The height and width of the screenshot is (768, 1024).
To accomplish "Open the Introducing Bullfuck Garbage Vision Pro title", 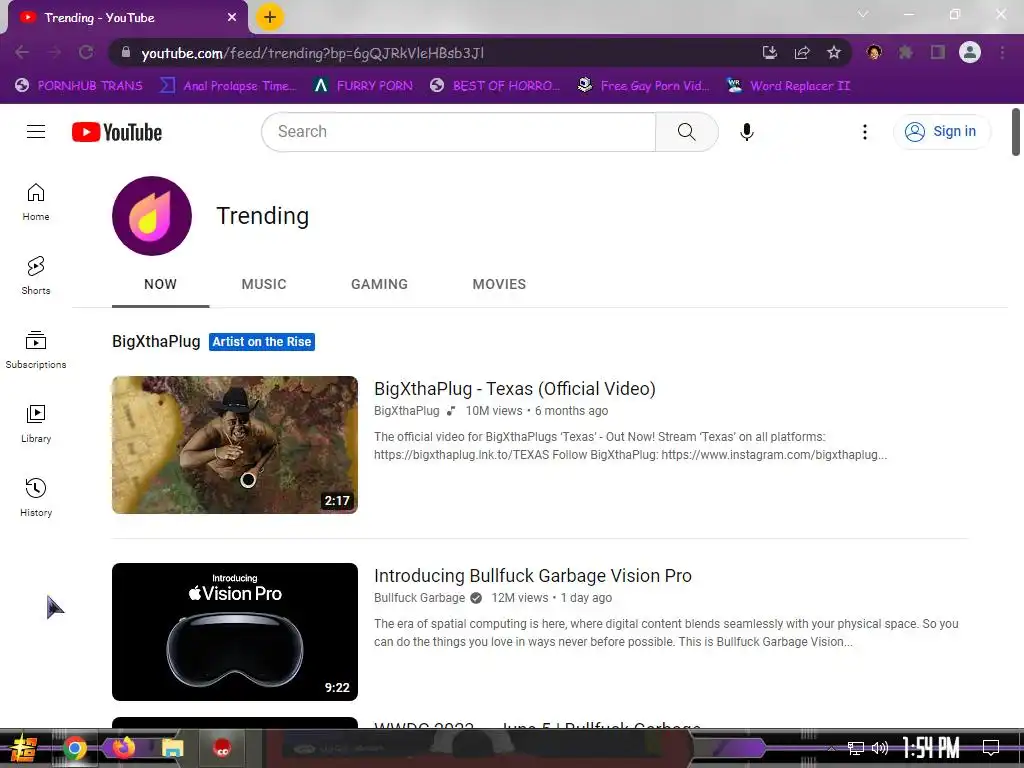I will coord(533,575).
